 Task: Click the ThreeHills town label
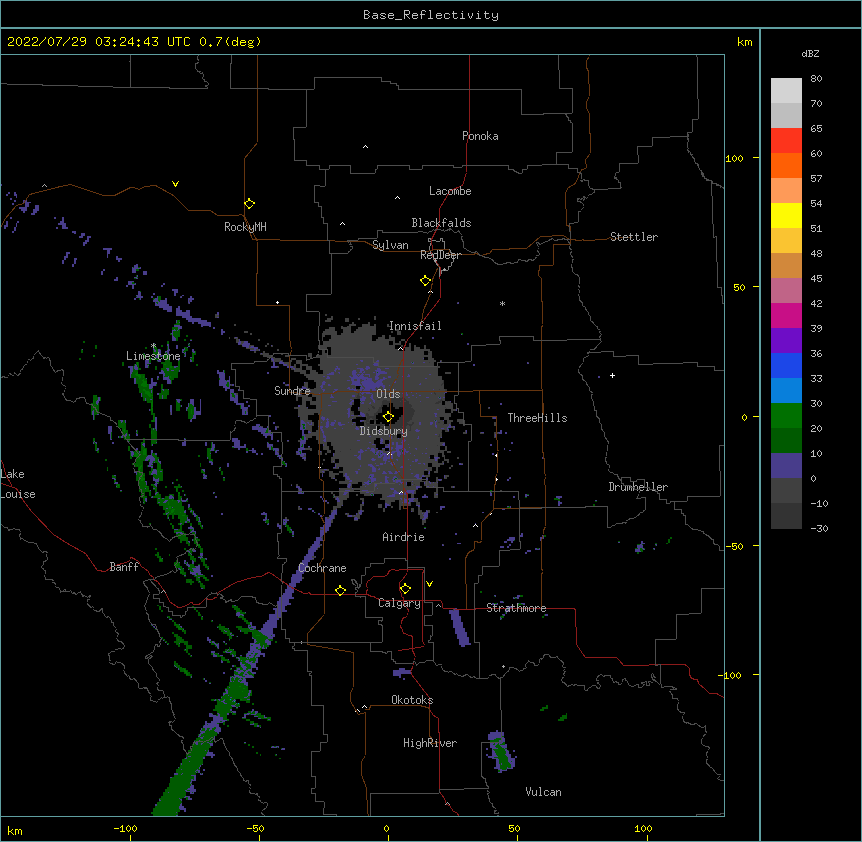point(537,418)
